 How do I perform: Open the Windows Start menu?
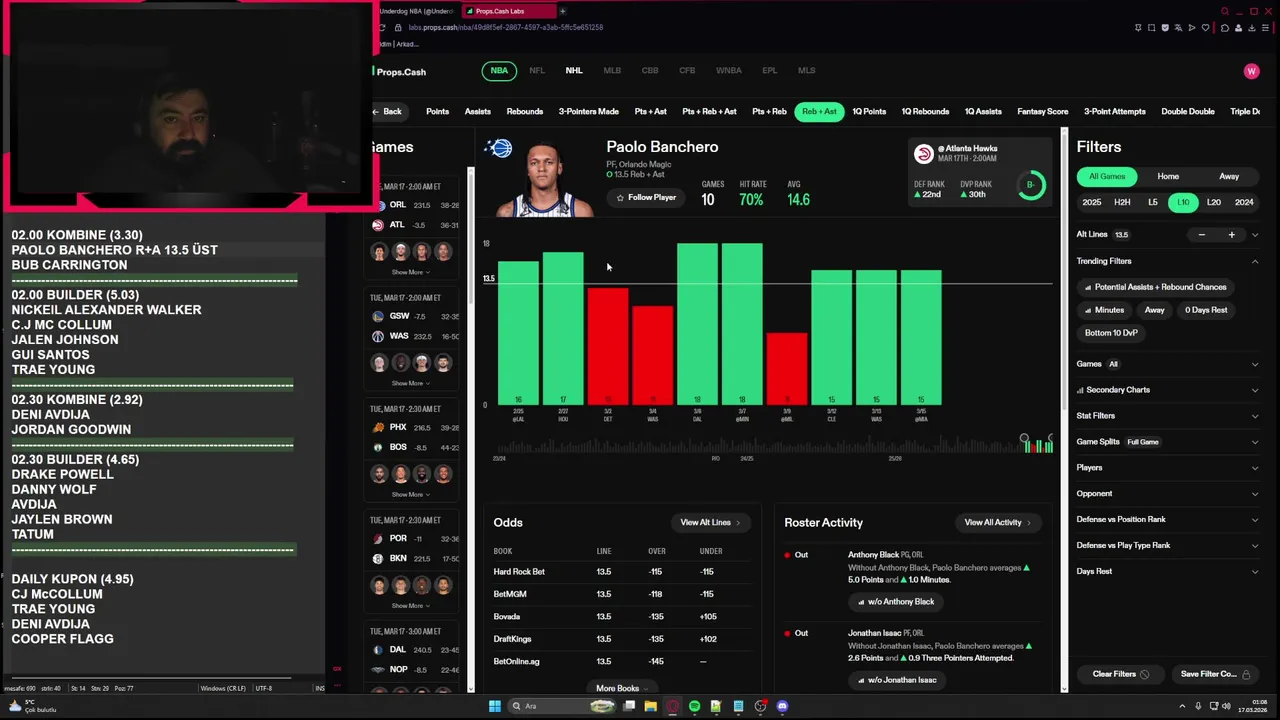click(x=494, y=706)
